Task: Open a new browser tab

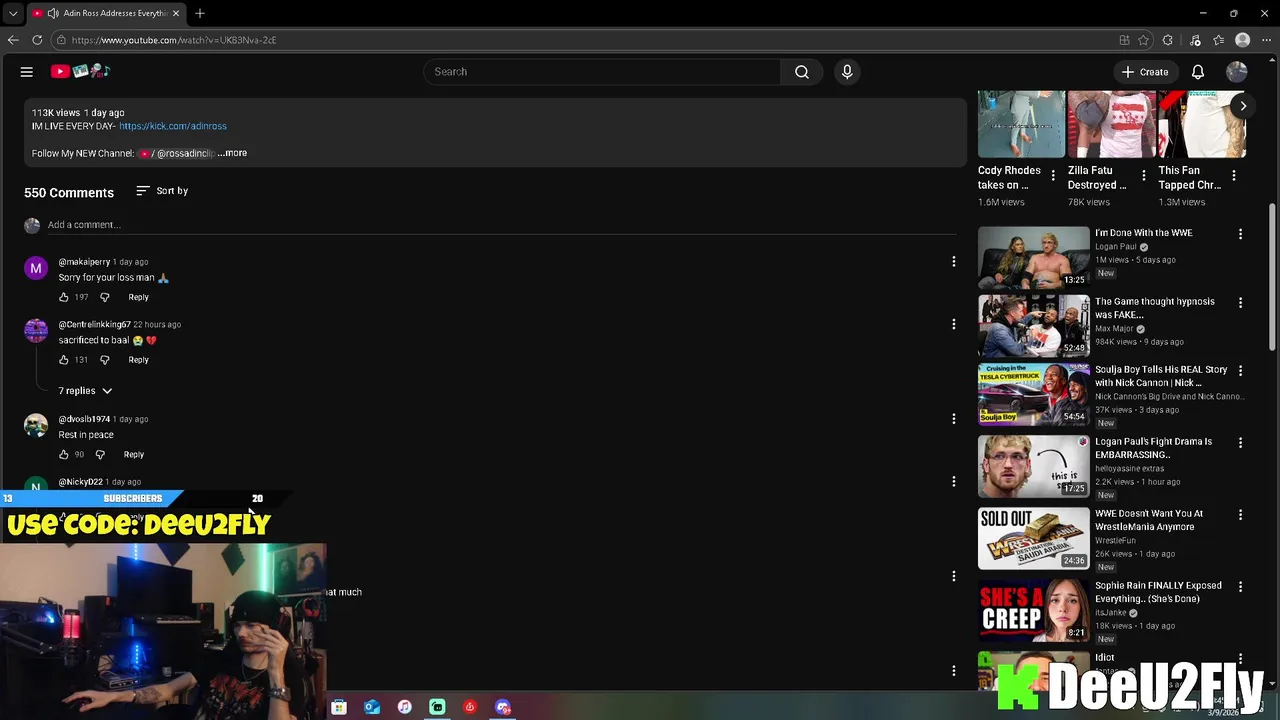Action: click(200, 13)
